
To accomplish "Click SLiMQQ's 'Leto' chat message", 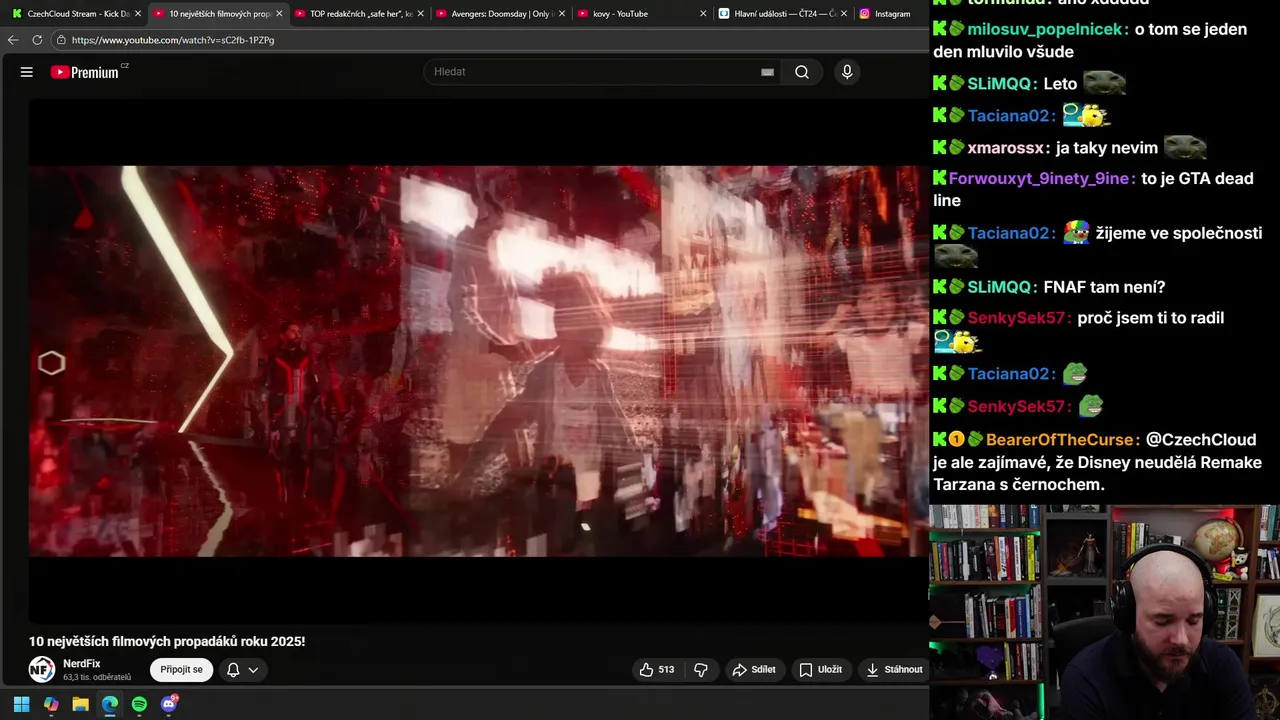I will click(x=1060, y=84).
